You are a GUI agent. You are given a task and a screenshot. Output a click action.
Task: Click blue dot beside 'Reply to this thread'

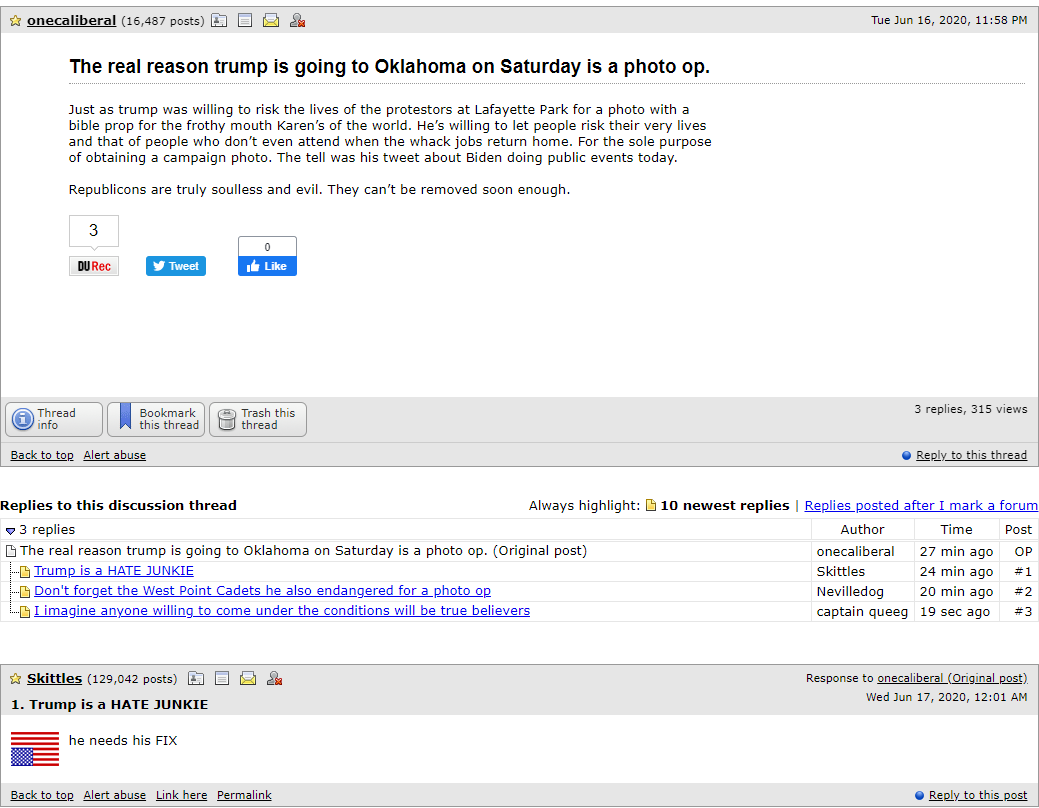[x=906, y=455]
